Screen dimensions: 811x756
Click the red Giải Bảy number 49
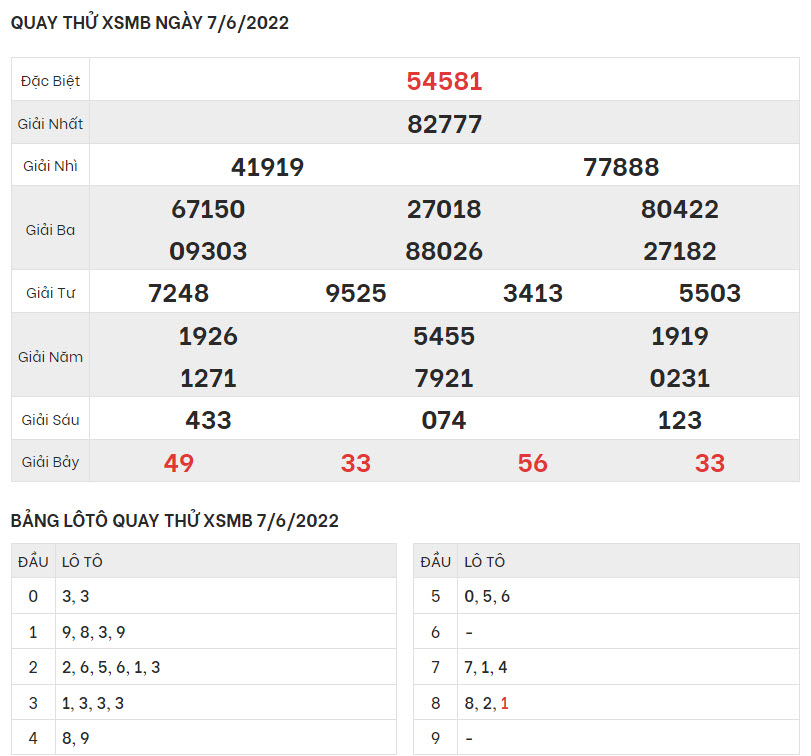[178, 463]
